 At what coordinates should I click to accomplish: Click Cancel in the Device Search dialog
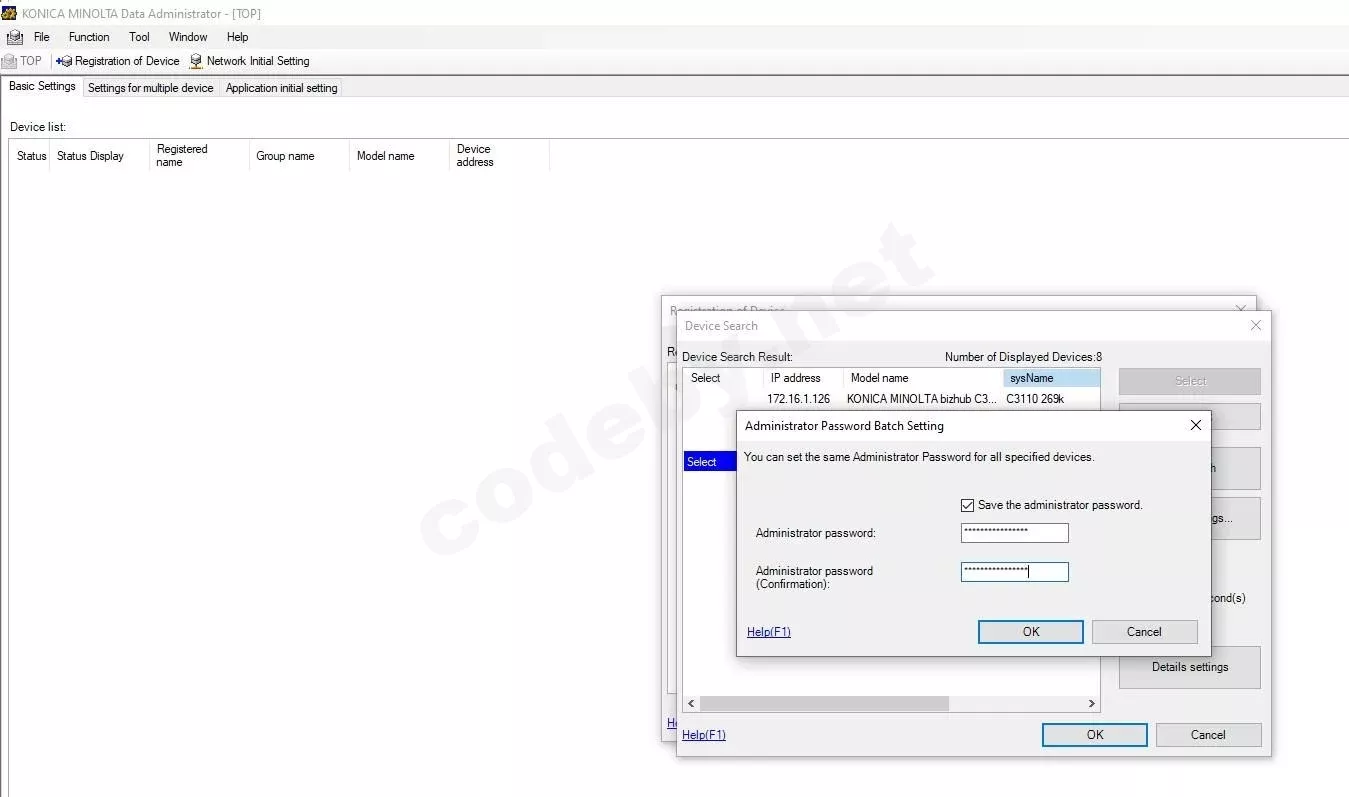coord(1208,735)
